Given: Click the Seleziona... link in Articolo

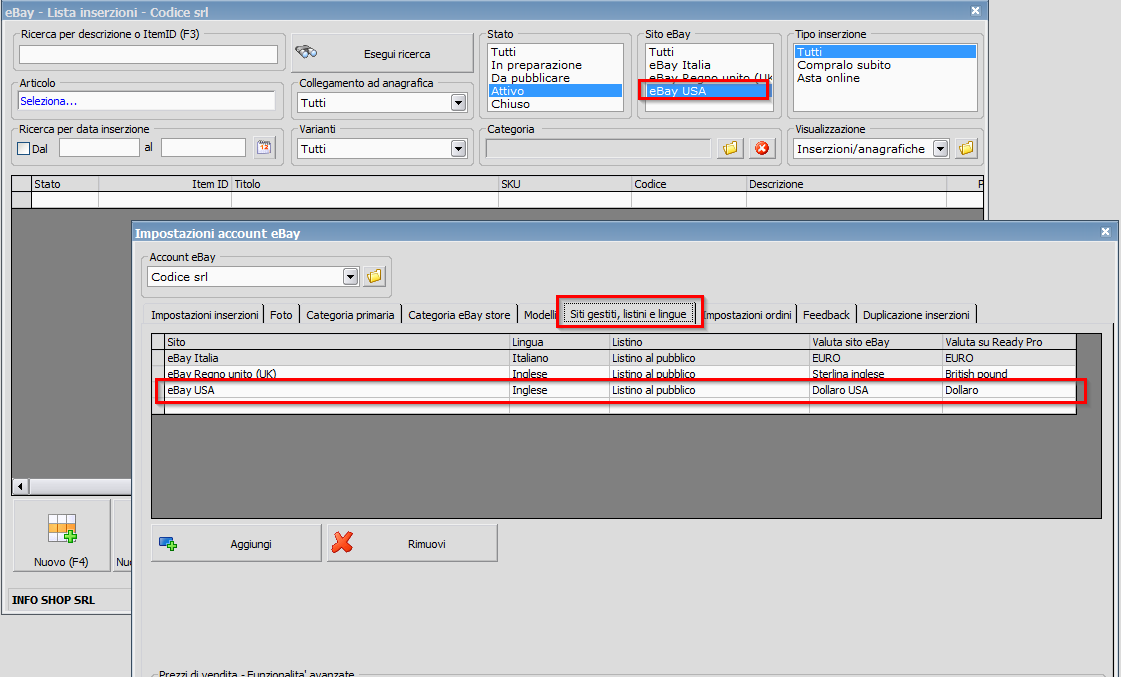Looking at the screenshot, I should click(x=49, y=101).
